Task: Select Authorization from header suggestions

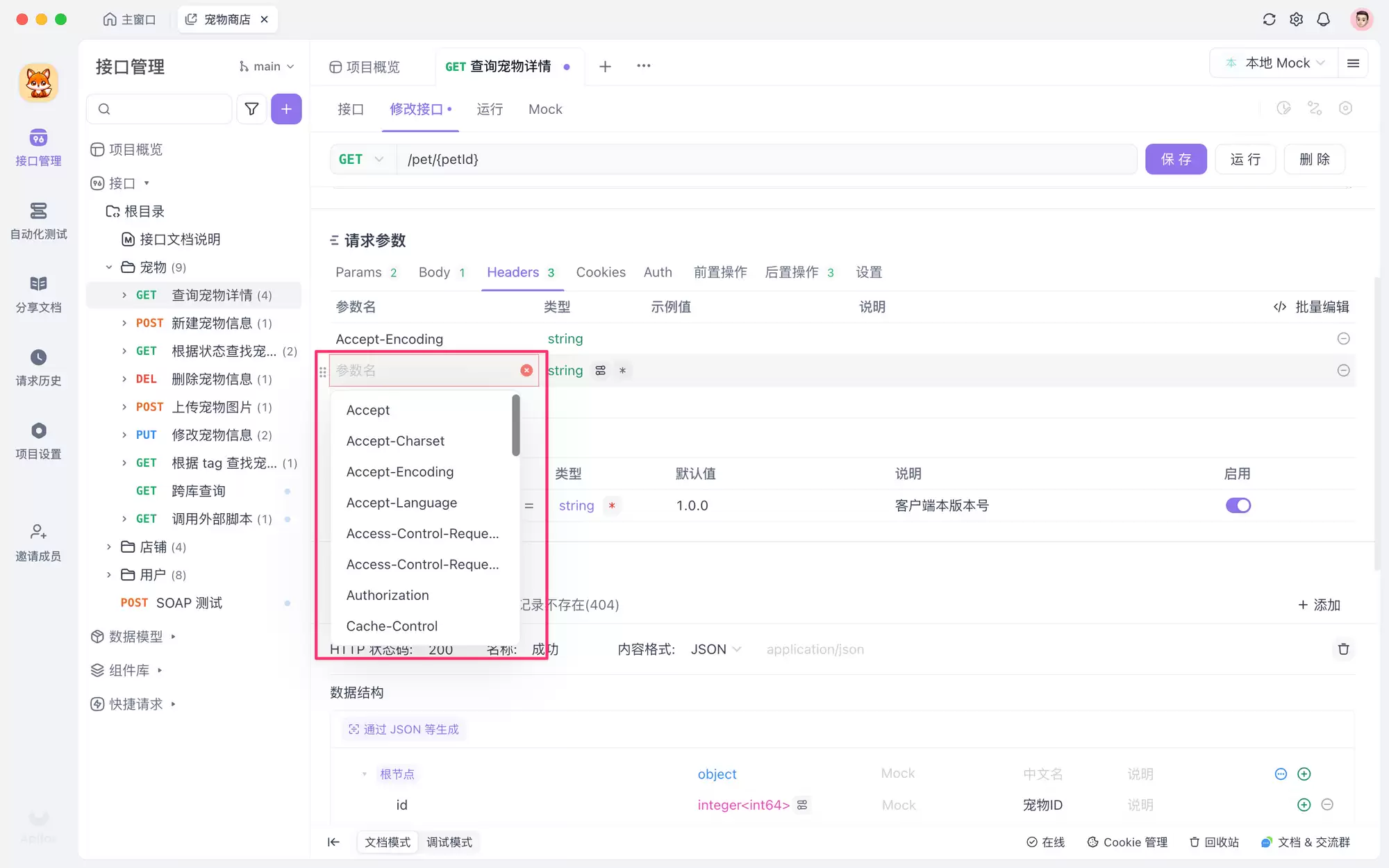Action: (x=424, y=595)
